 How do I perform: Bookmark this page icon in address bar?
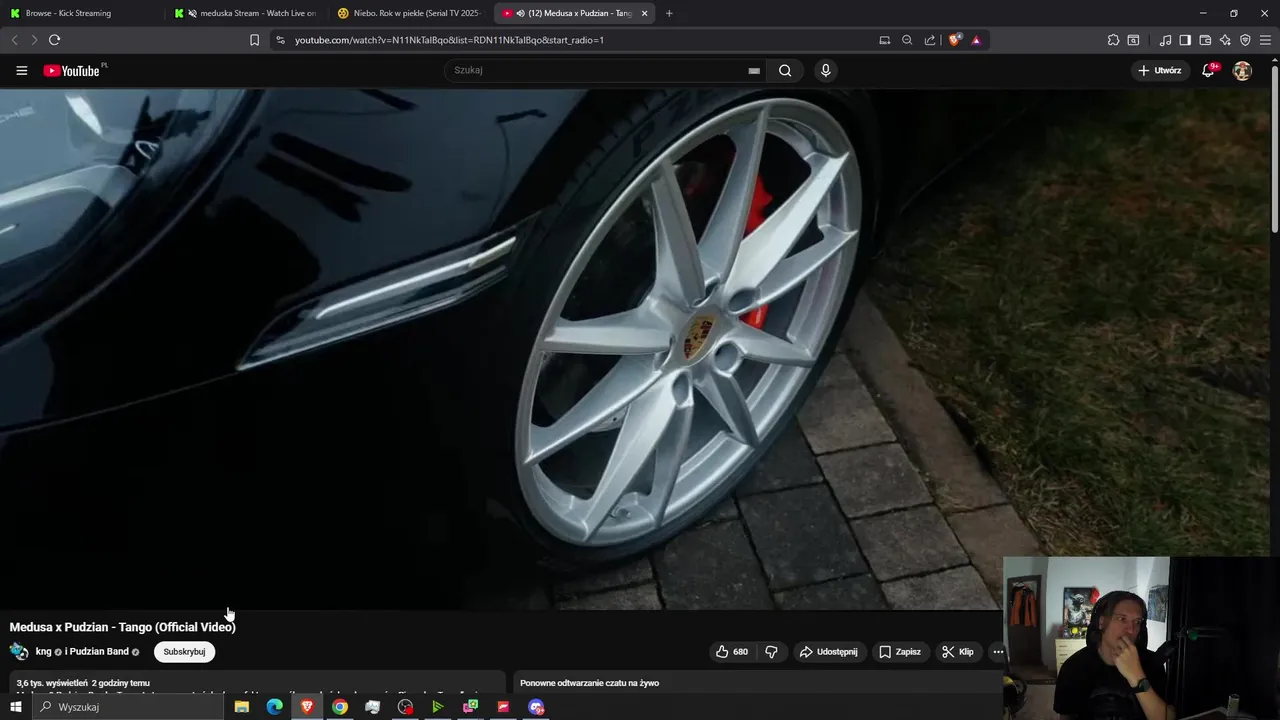(x=254, y=40)
